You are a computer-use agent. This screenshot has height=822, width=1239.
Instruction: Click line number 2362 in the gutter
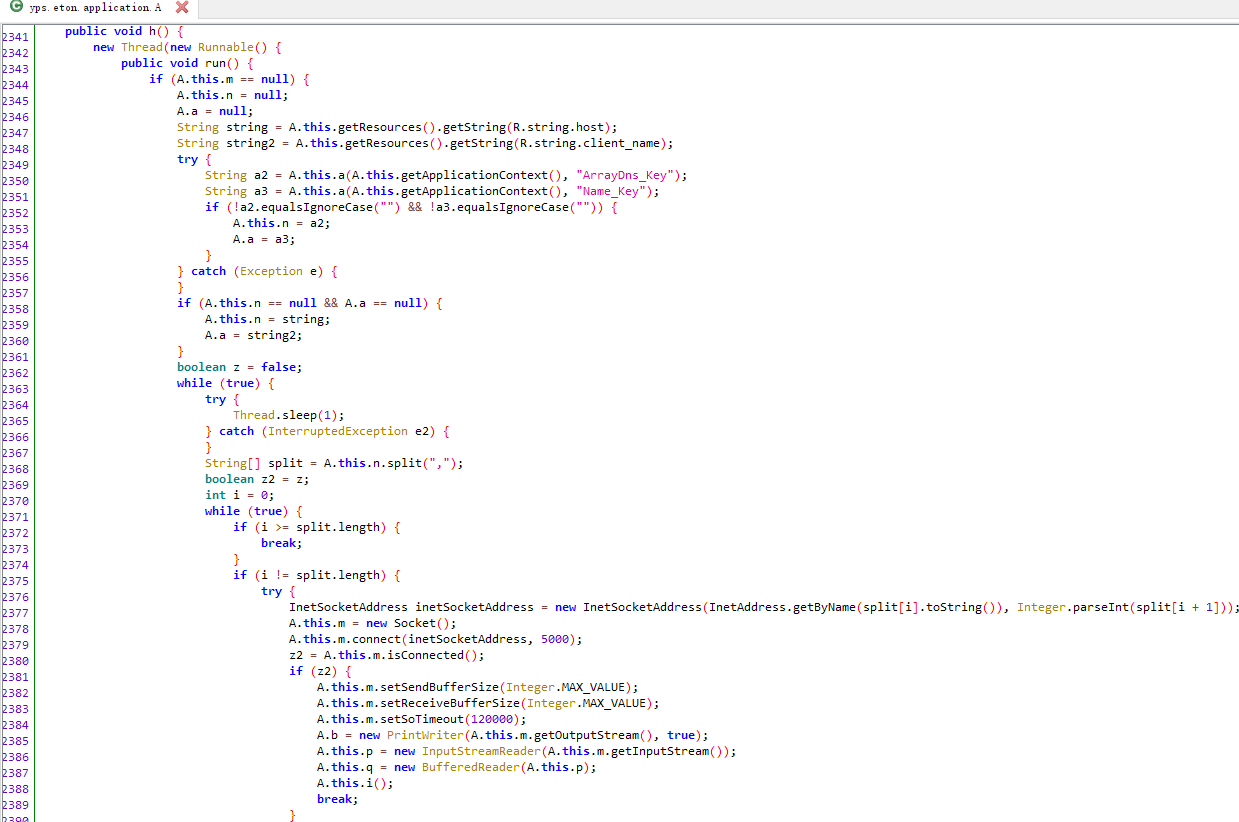click(16, 373)
